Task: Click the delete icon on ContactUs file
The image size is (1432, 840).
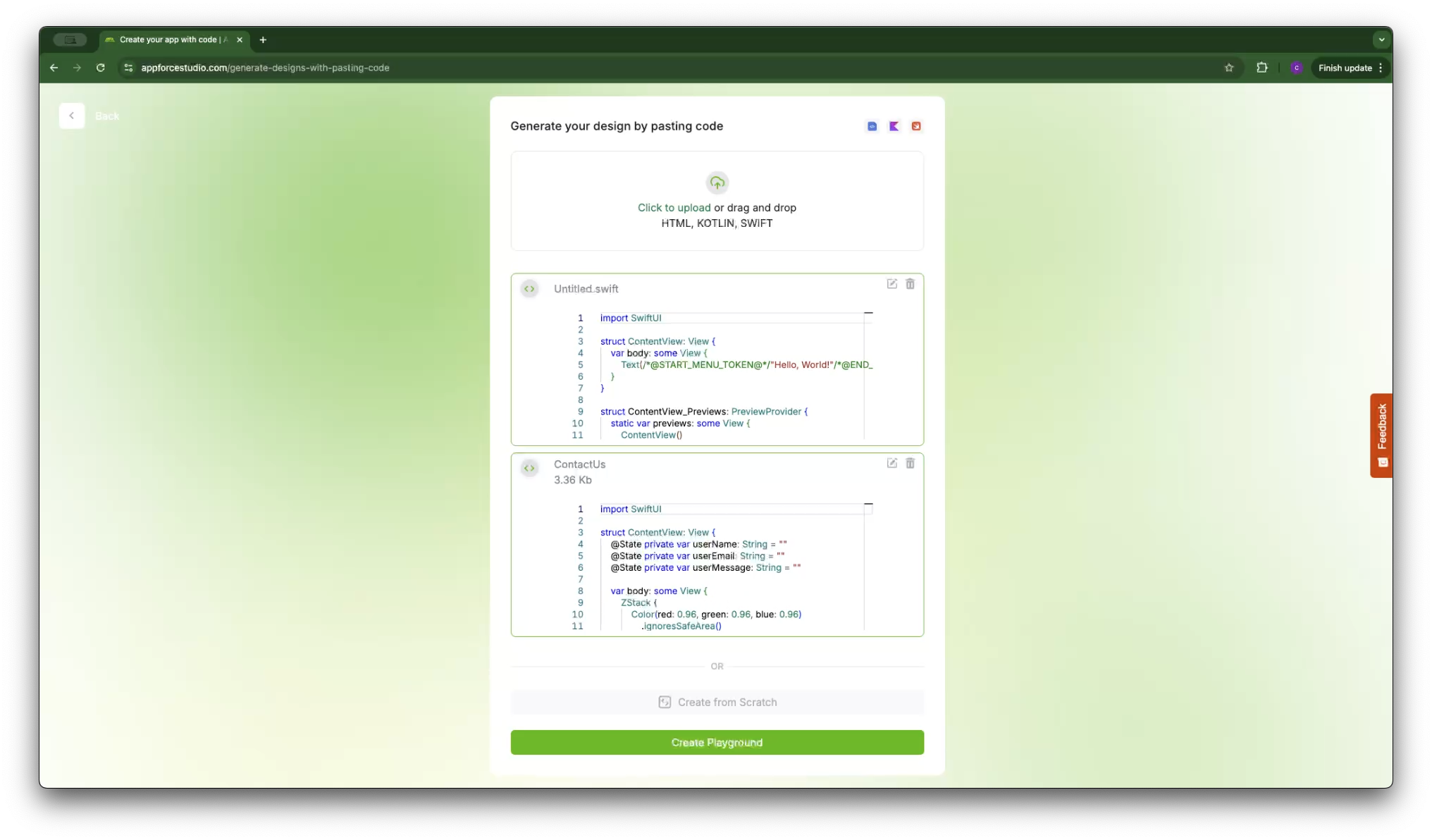Action: point(910,463)
